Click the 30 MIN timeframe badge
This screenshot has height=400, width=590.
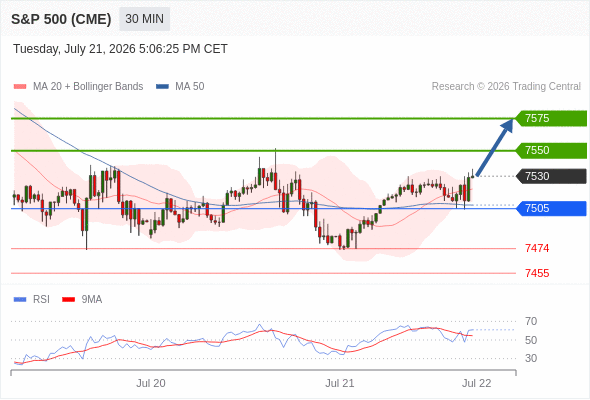(144, 19)
